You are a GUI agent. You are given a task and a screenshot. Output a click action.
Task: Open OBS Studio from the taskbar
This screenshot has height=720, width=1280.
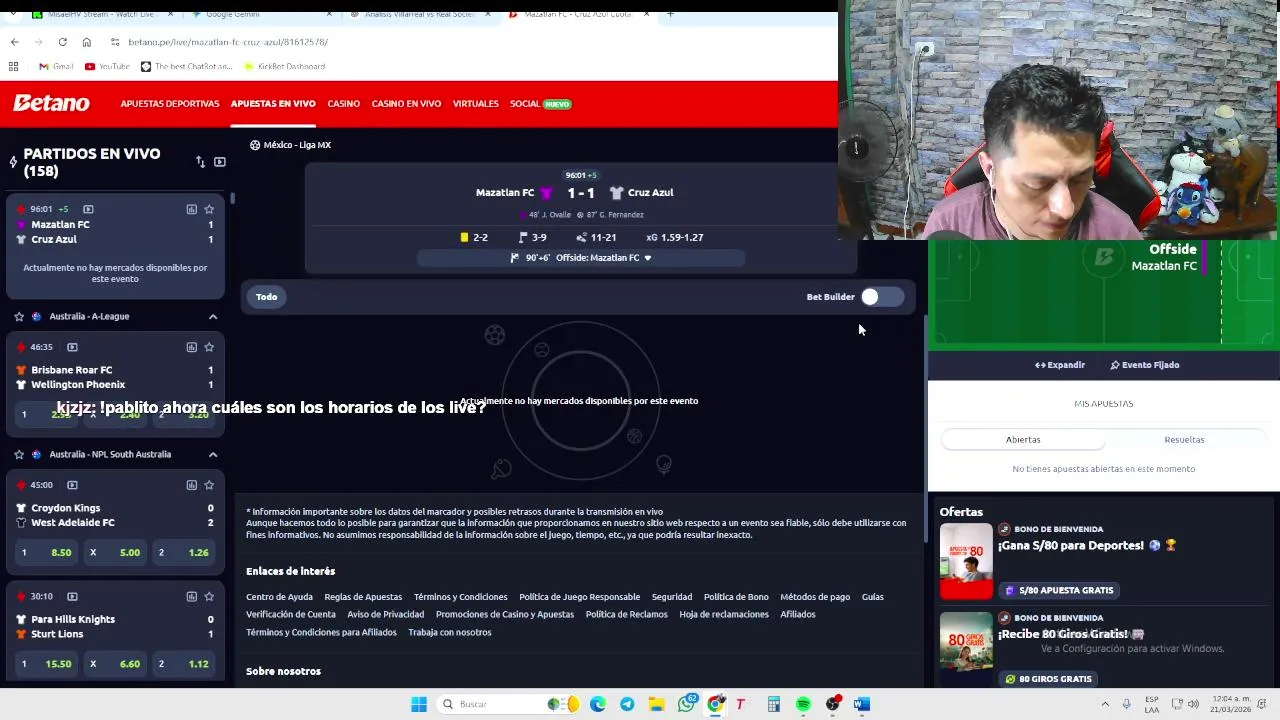click(832, 704)
